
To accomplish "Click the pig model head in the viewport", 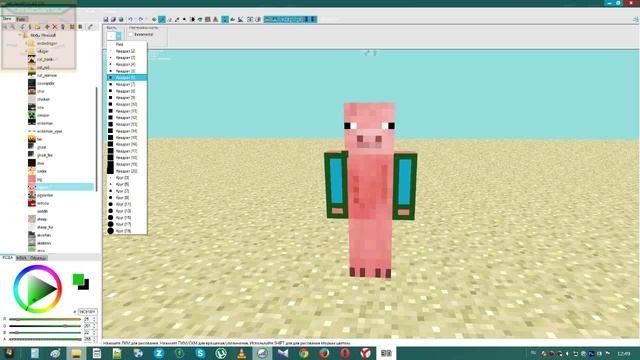I will tap(369, 127).
